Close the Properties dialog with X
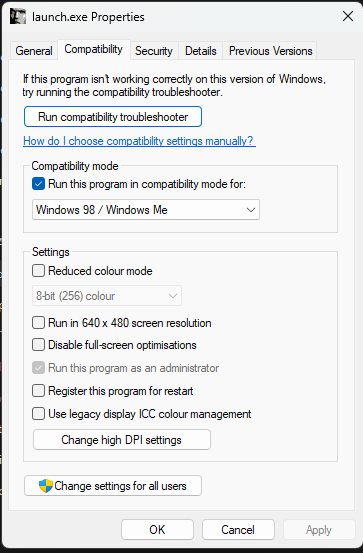363x553 pixels. pos(348,16)
